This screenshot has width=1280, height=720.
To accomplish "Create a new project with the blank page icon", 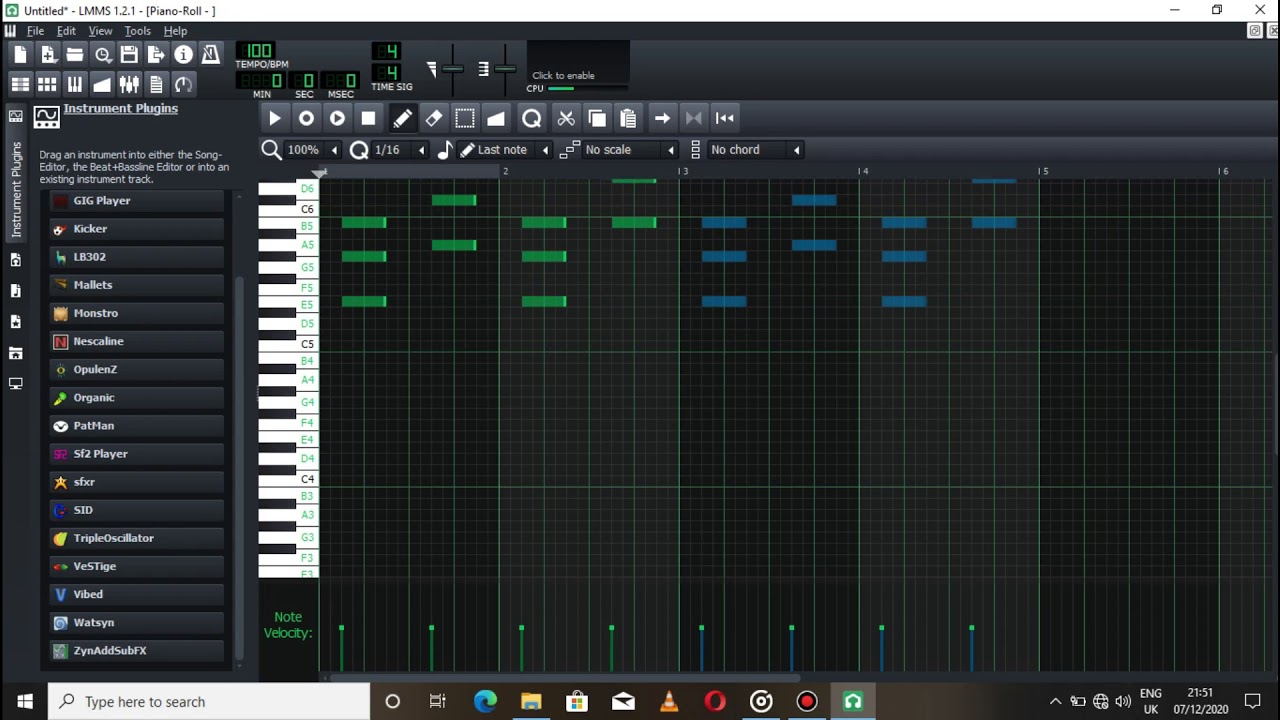I will click(20, 54).
